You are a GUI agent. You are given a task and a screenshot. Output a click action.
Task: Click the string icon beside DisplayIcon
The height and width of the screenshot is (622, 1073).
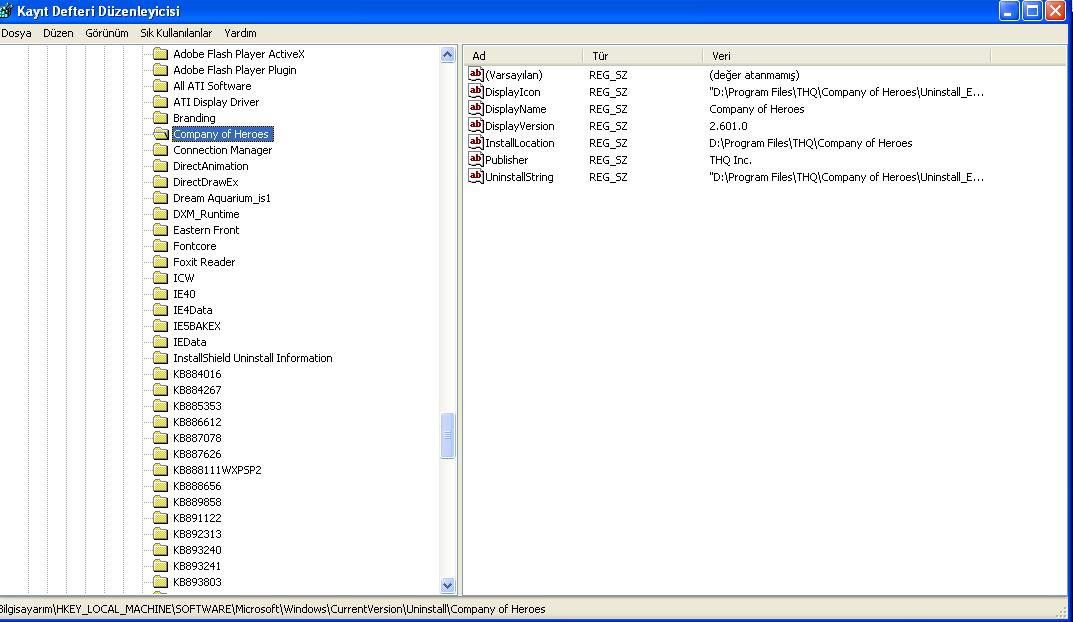(476, 91)
